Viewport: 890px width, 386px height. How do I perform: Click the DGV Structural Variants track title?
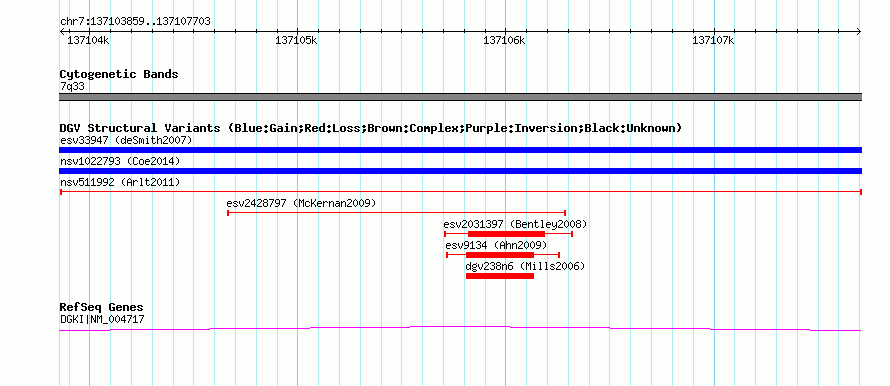coord(370,128)
